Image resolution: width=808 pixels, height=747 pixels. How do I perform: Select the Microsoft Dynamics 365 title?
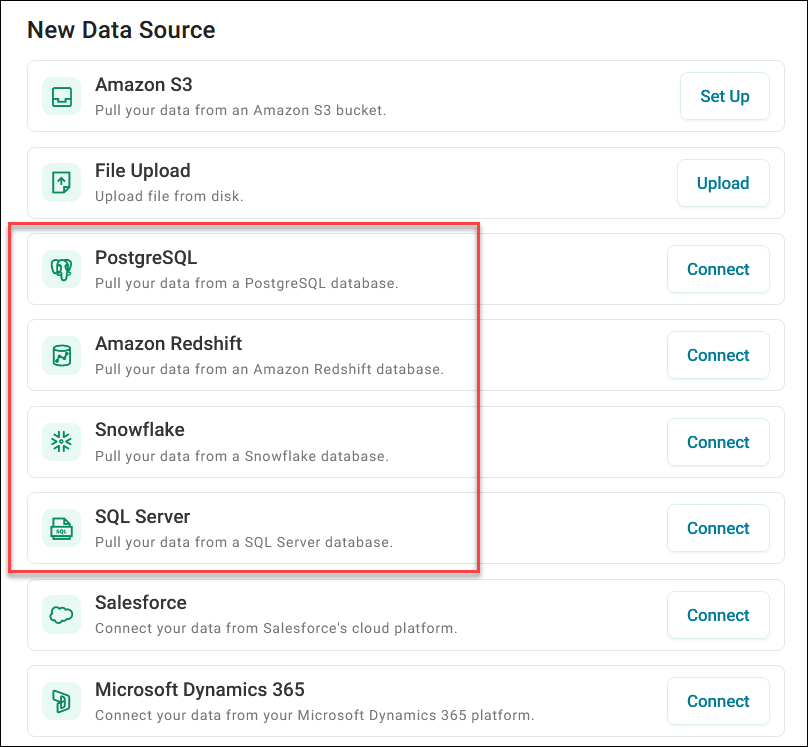pyautogui.click(x=200, y=690)
